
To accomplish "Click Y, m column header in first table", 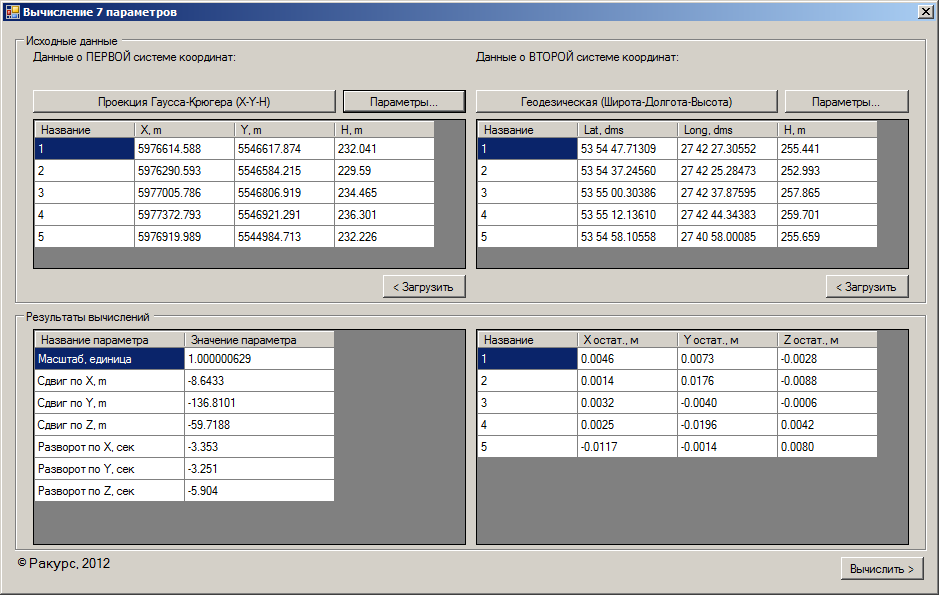I will coord(284,130).
